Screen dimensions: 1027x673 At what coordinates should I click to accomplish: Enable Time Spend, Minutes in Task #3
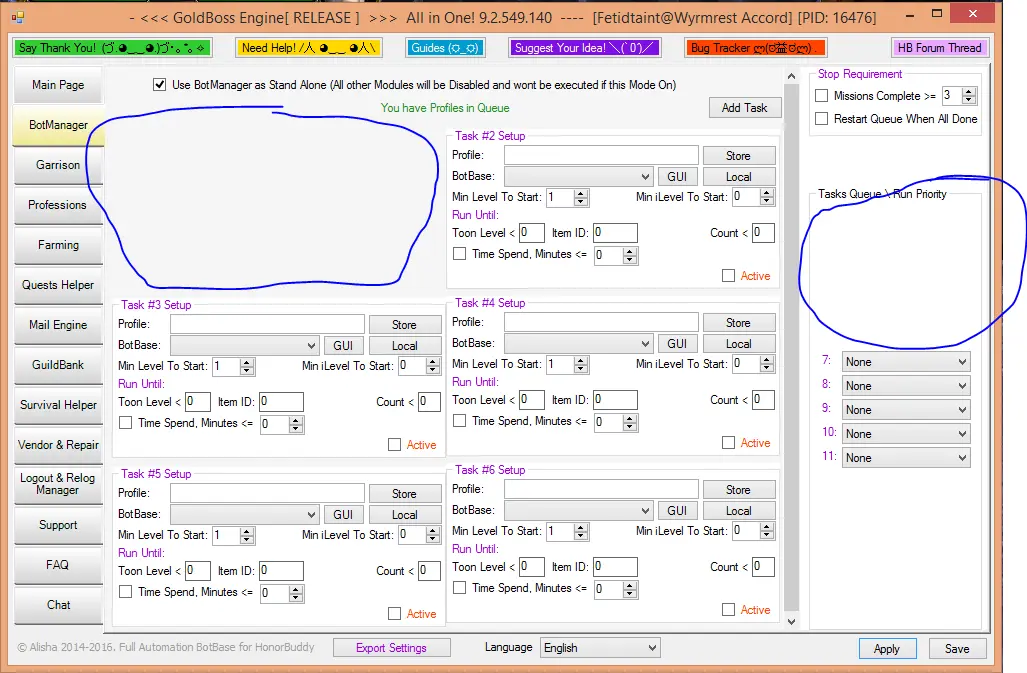coord(126,422)
